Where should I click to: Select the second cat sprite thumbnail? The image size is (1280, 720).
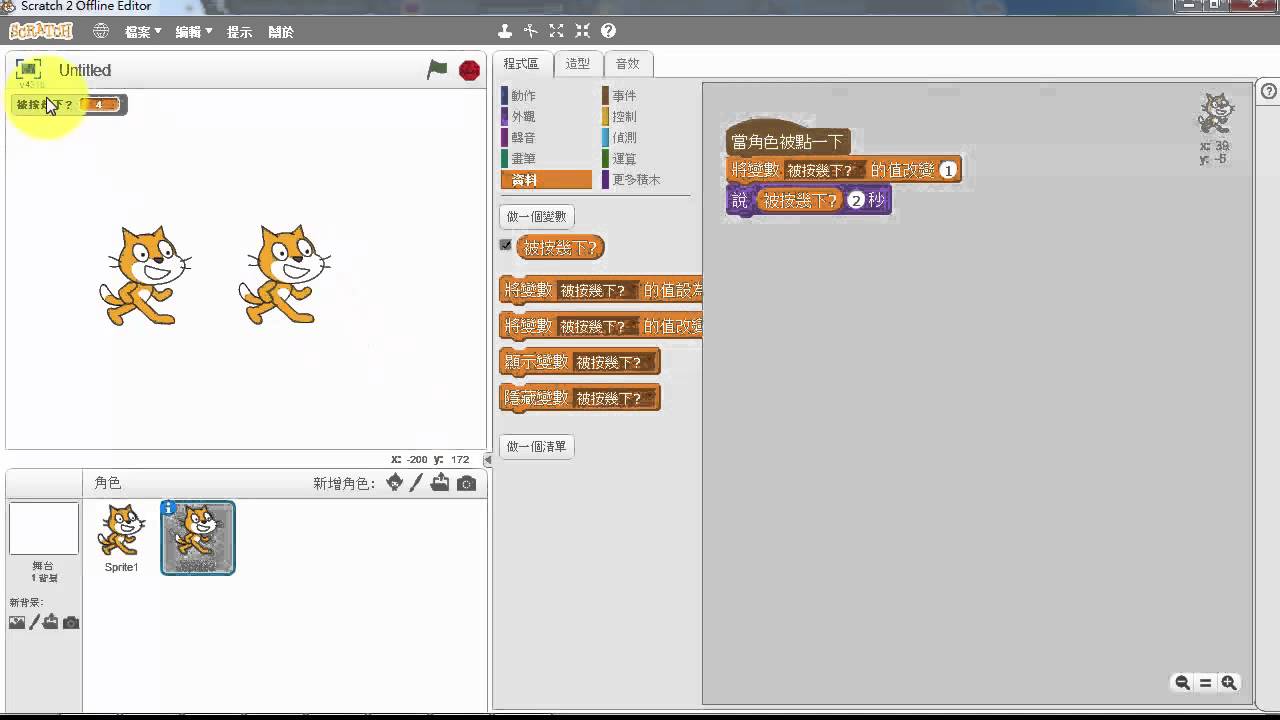[198, 538]
